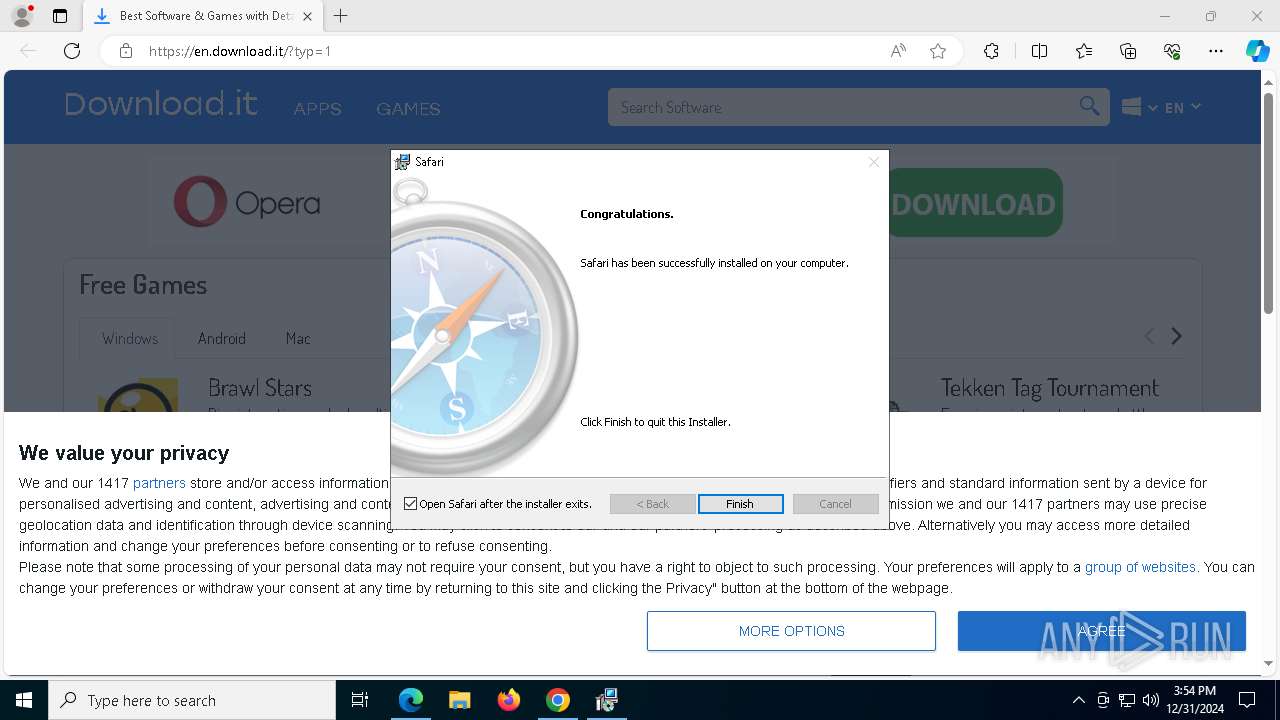Click the green DOWNLOAD button
The width and height of the screenshot is (1280, 720).
(x=974, y=203)
